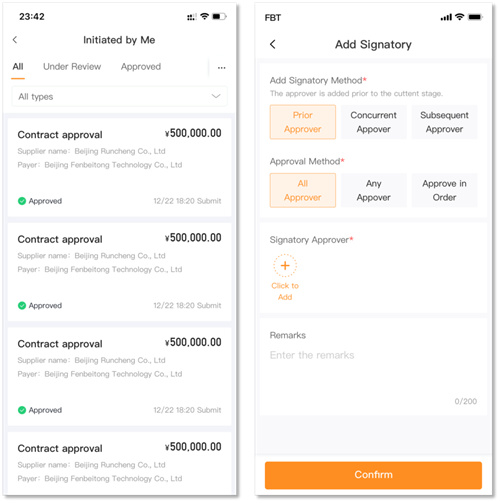
Task: Select Prior Approver signatory method
Action: coord(303,122)
